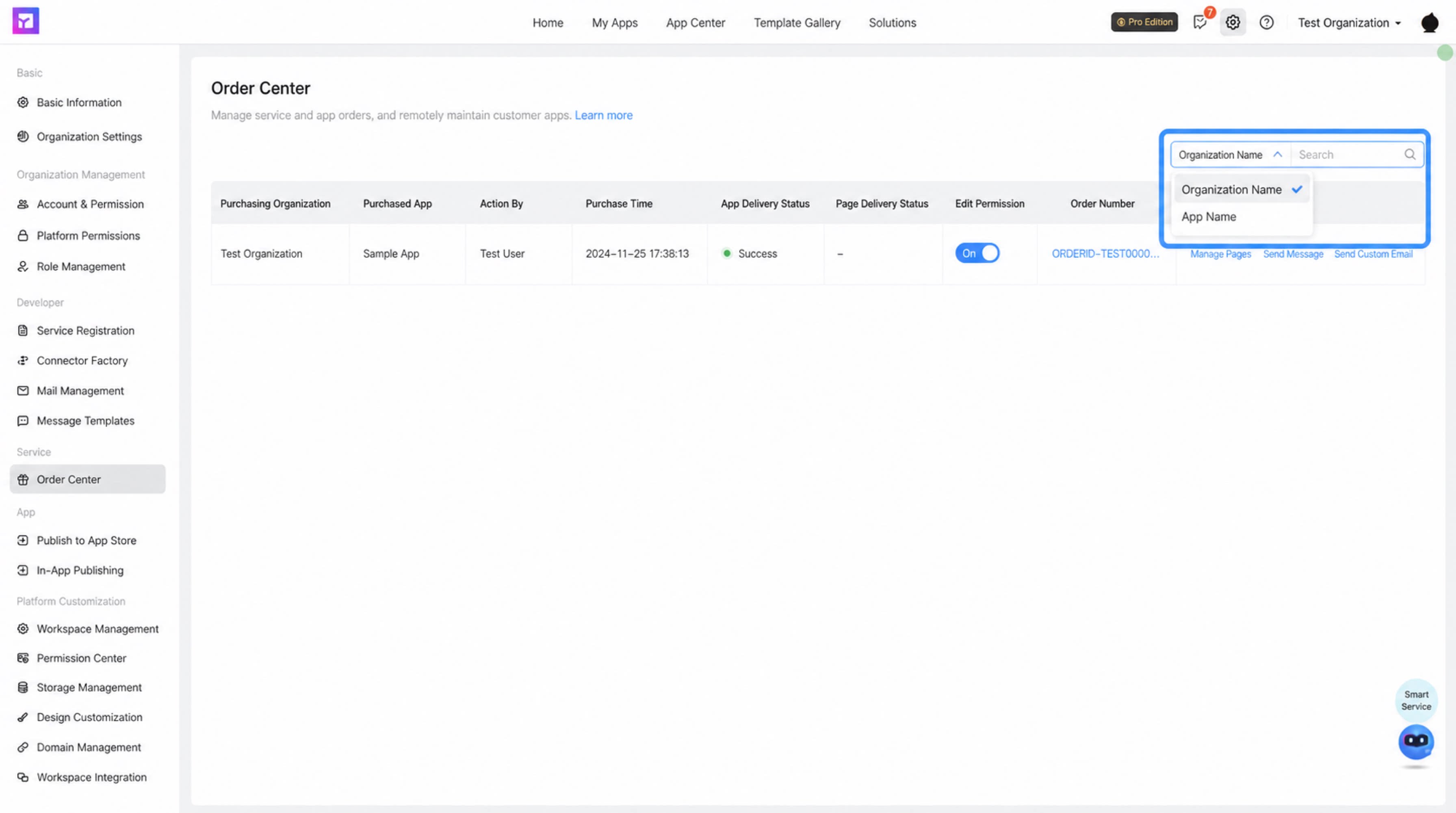The height and width of the screenshot is (813, 1456).
Task: Open the Learn more link
Action: pyautogui.click(x=604, y=115)
